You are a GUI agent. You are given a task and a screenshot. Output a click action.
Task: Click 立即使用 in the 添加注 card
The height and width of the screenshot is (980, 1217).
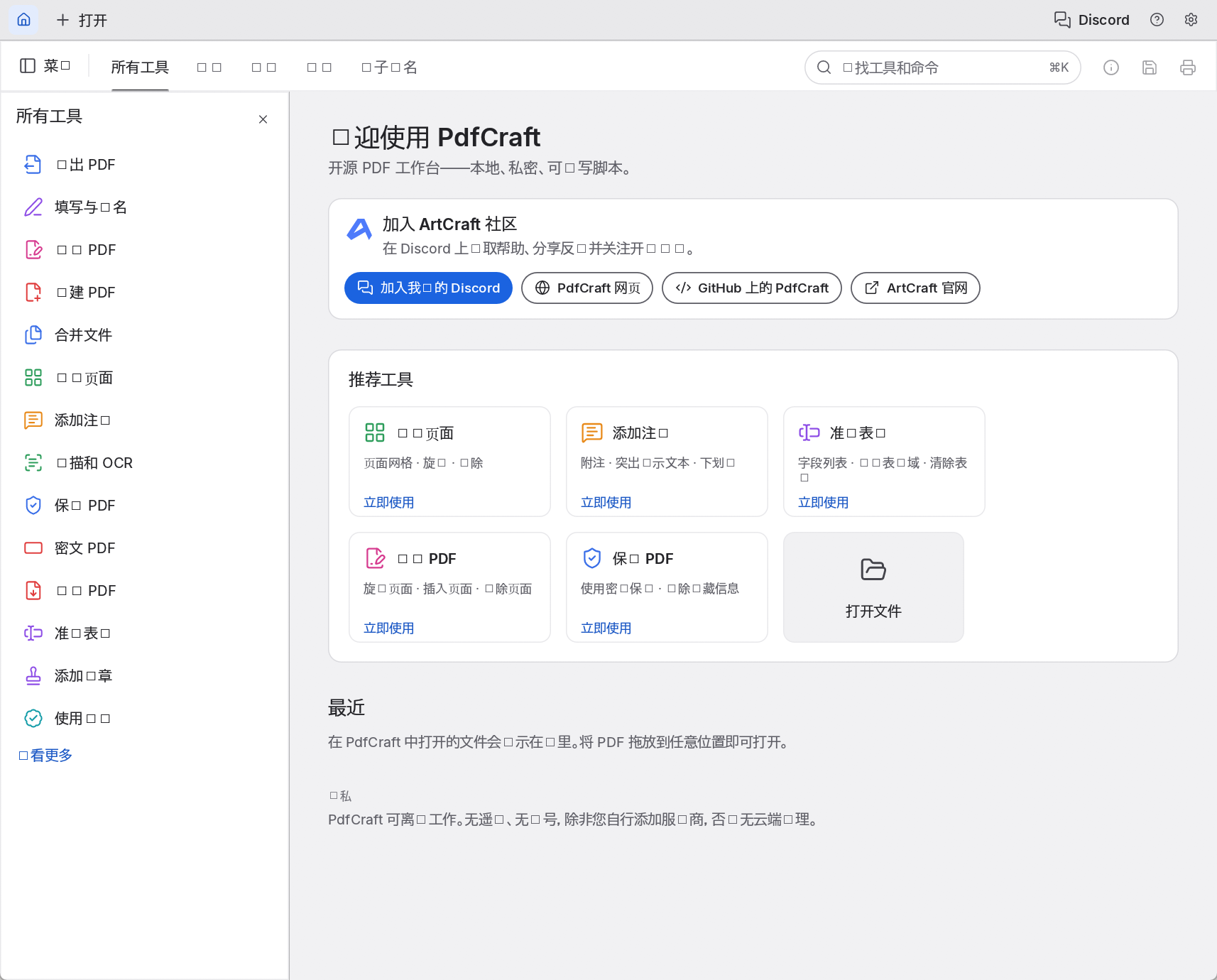pyautogui.click(x=606, y=503)
